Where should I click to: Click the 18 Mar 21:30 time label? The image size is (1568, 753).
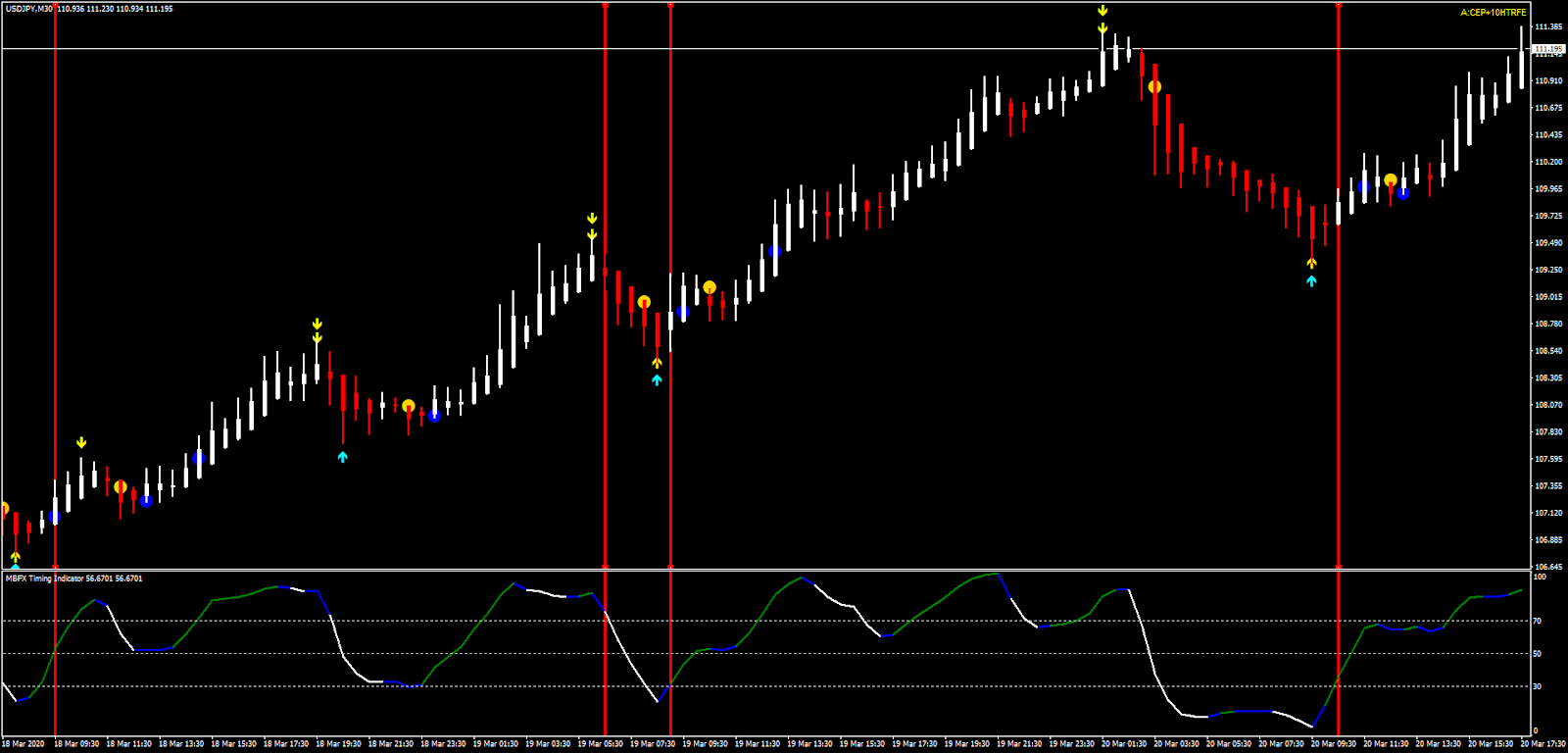coord(390,744)
